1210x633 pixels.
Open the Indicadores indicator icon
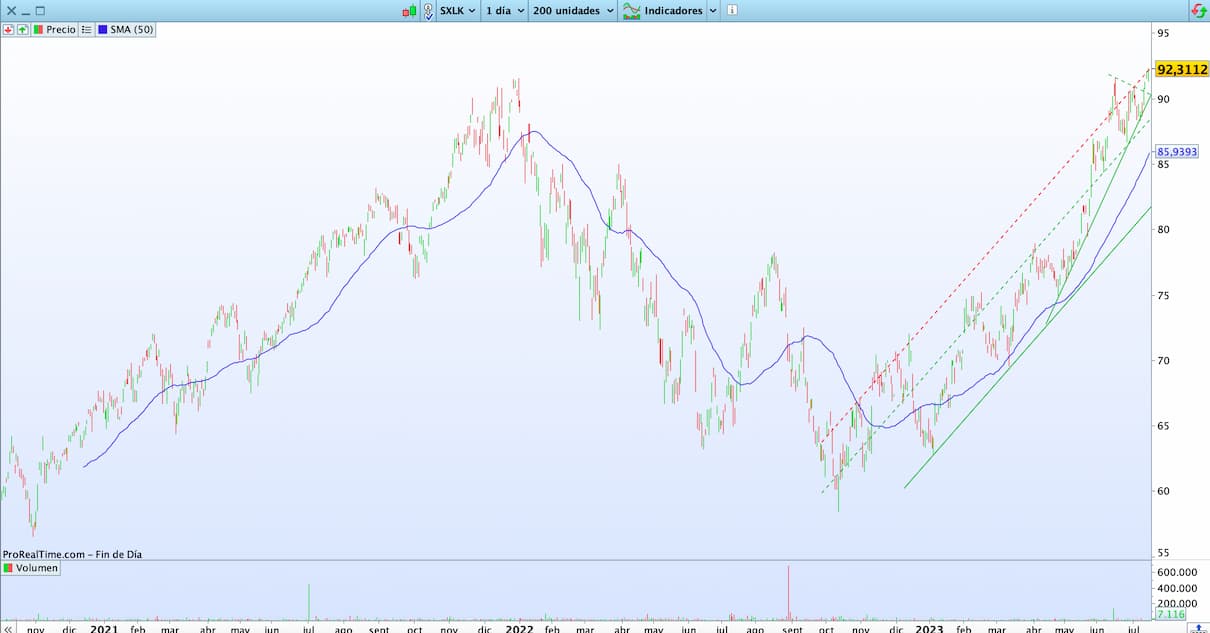pyautogui.click(x=632, y=11)
